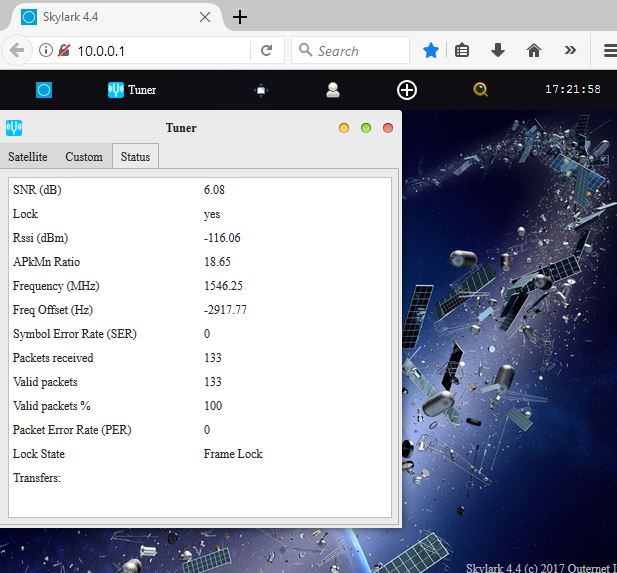Open the bookmarks list icon
The width and height of the screenshot is (617, 573).
coord(462,51)
